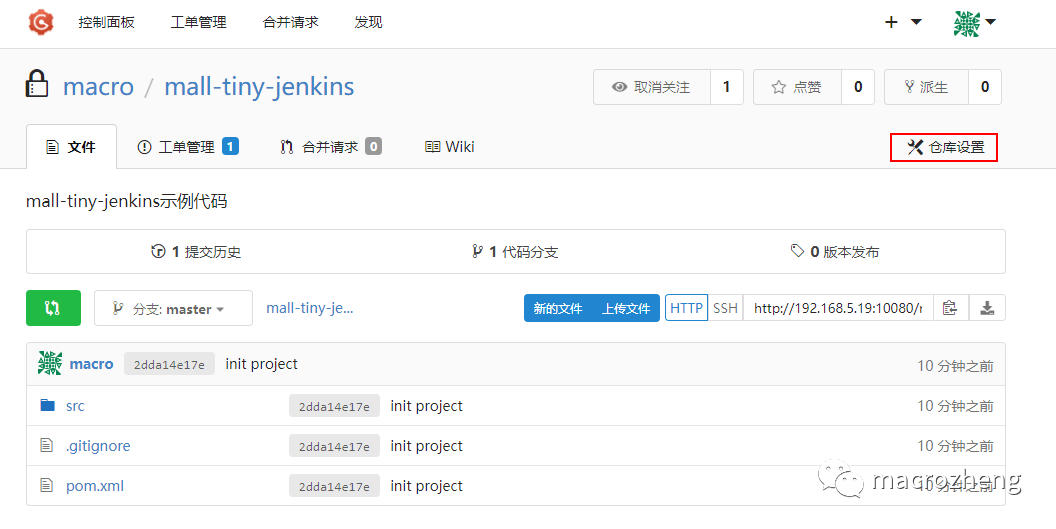This screenshot has width=1056, height=529.
Task: Click the green compare branches button
Action: (x=53, y=308)
